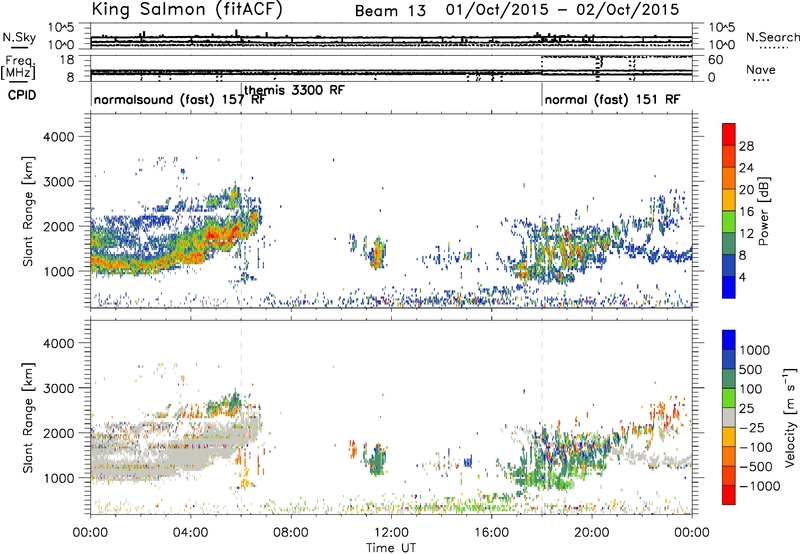Image resolution: width=800 pixels, height=554 pixels.
Task: Click the gray band of the velocity colorbar
Action: [729, 418]
